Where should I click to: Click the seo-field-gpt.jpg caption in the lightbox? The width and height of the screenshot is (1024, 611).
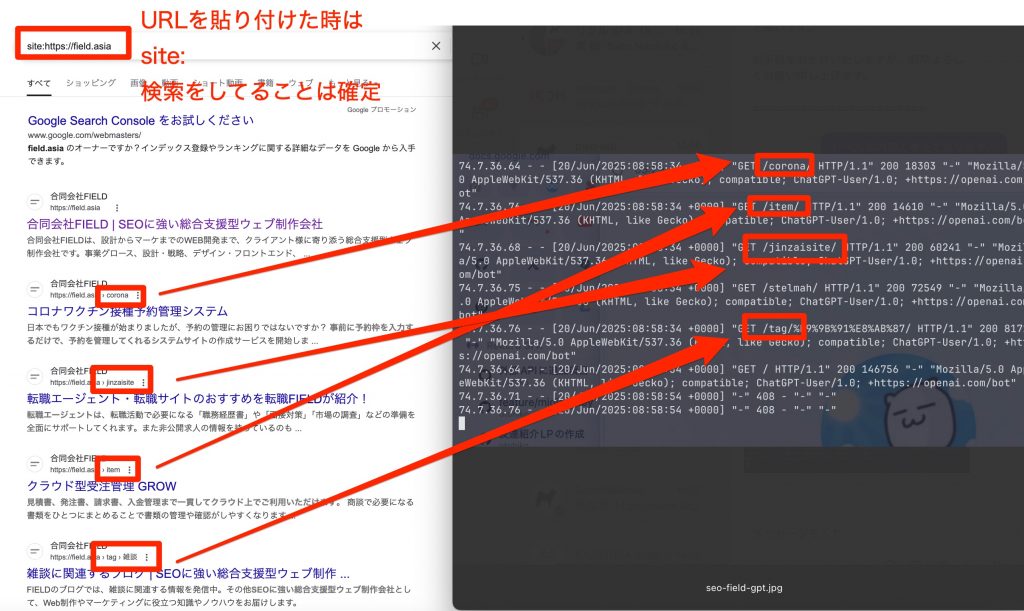(x=744, y=588)
